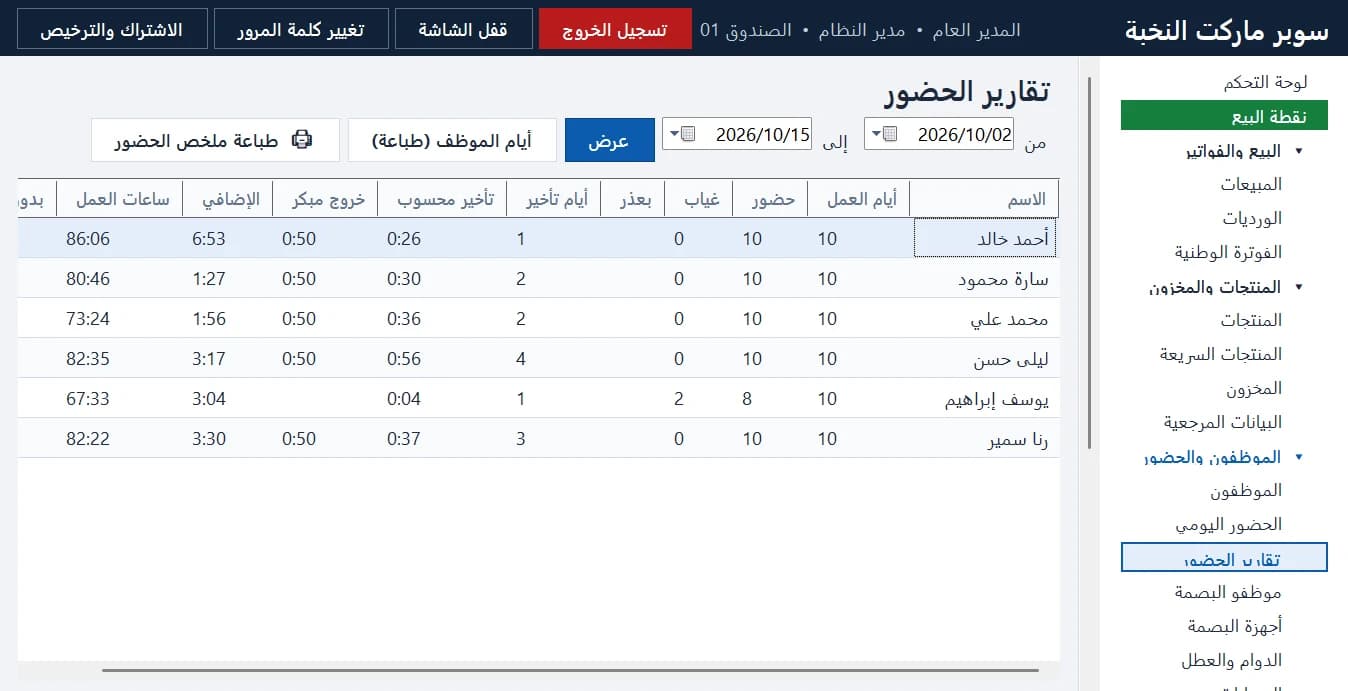
Task: Open 'المنتجات السريعة' sidebar item
Action: (x=1221, y=355)
